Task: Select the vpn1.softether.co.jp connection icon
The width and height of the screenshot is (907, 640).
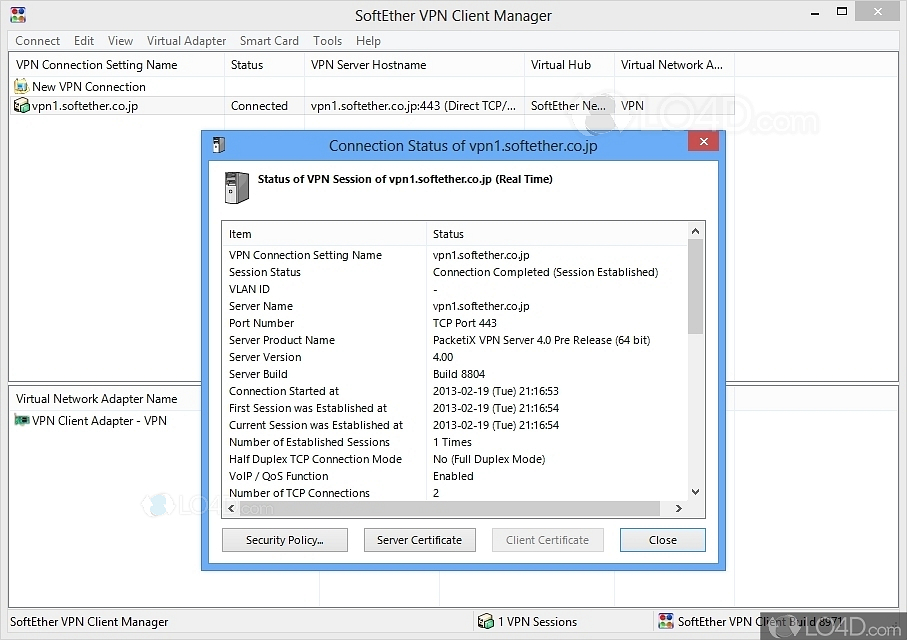Action: (21, 105)
